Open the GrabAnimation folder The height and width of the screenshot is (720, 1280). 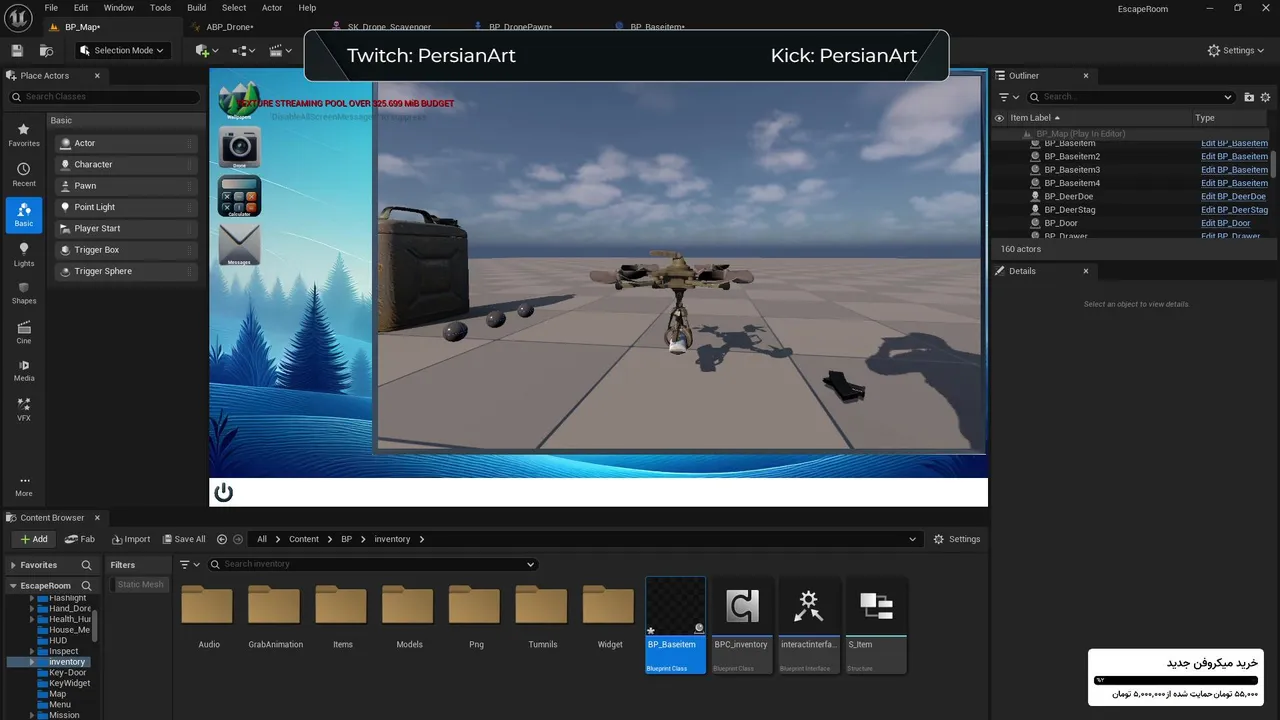click(x=275, y=616)
